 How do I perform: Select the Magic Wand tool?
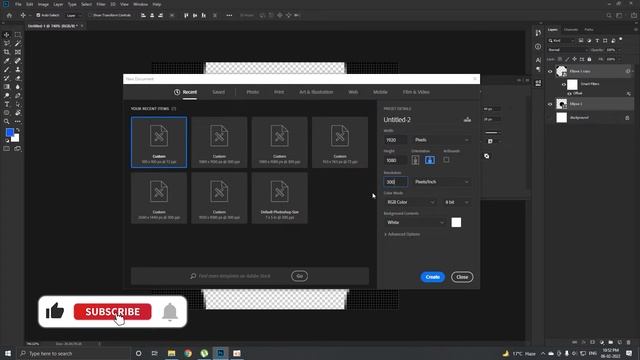pyautogui.click(x=18, y=43)
